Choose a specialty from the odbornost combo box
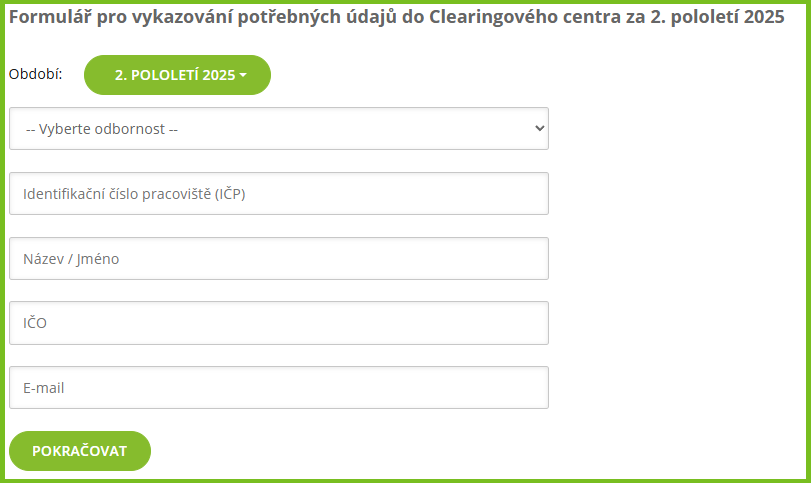The image size is (811, 483). click(279, 129)
